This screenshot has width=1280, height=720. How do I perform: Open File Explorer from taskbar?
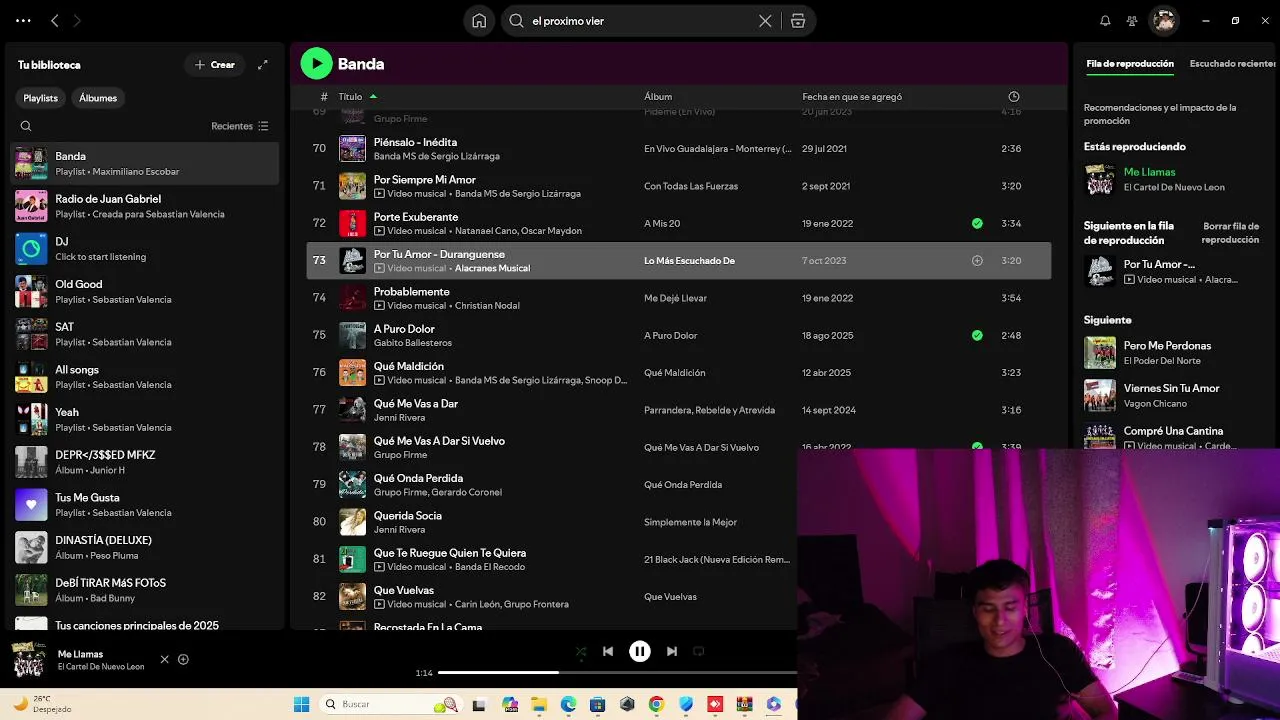point(538,704)
